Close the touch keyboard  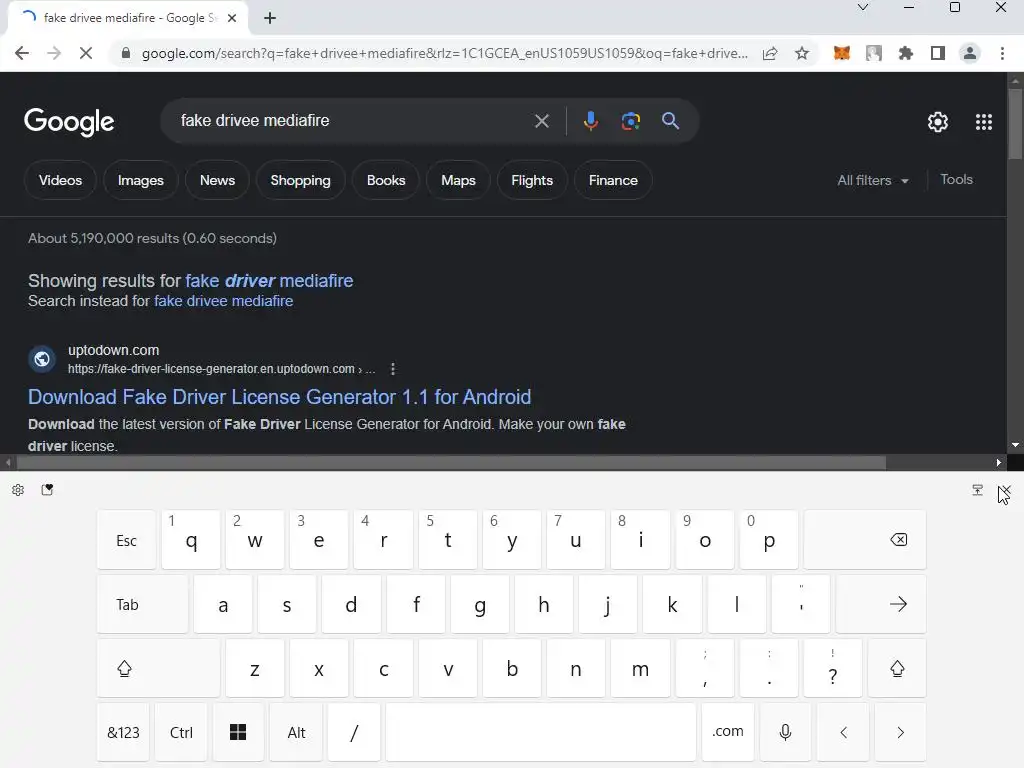click(x=1005, y=490)
